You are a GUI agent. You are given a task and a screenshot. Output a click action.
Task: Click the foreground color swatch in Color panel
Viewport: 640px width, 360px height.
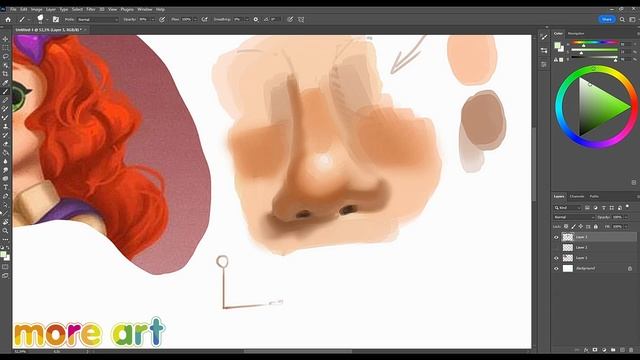click(x=557, y=45)
